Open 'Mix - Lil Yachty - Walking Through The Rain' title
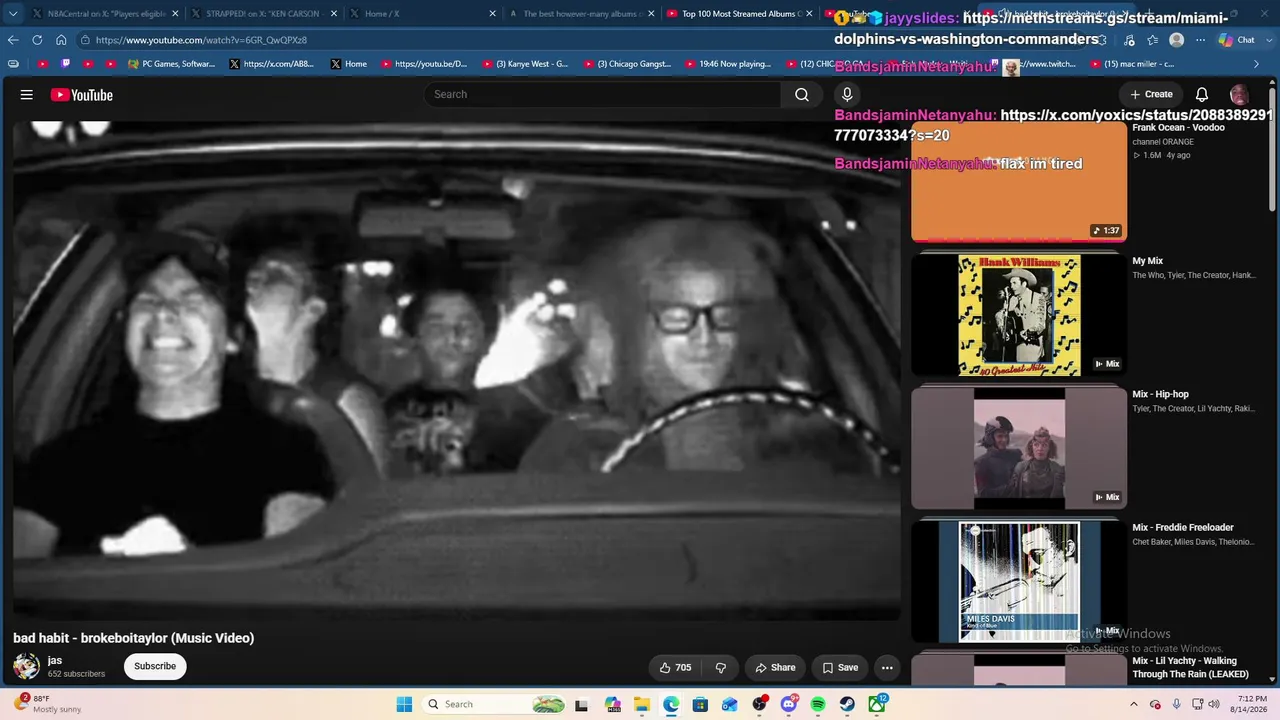The height and width of the screenshot is (720, 1280). [1191, 667]
